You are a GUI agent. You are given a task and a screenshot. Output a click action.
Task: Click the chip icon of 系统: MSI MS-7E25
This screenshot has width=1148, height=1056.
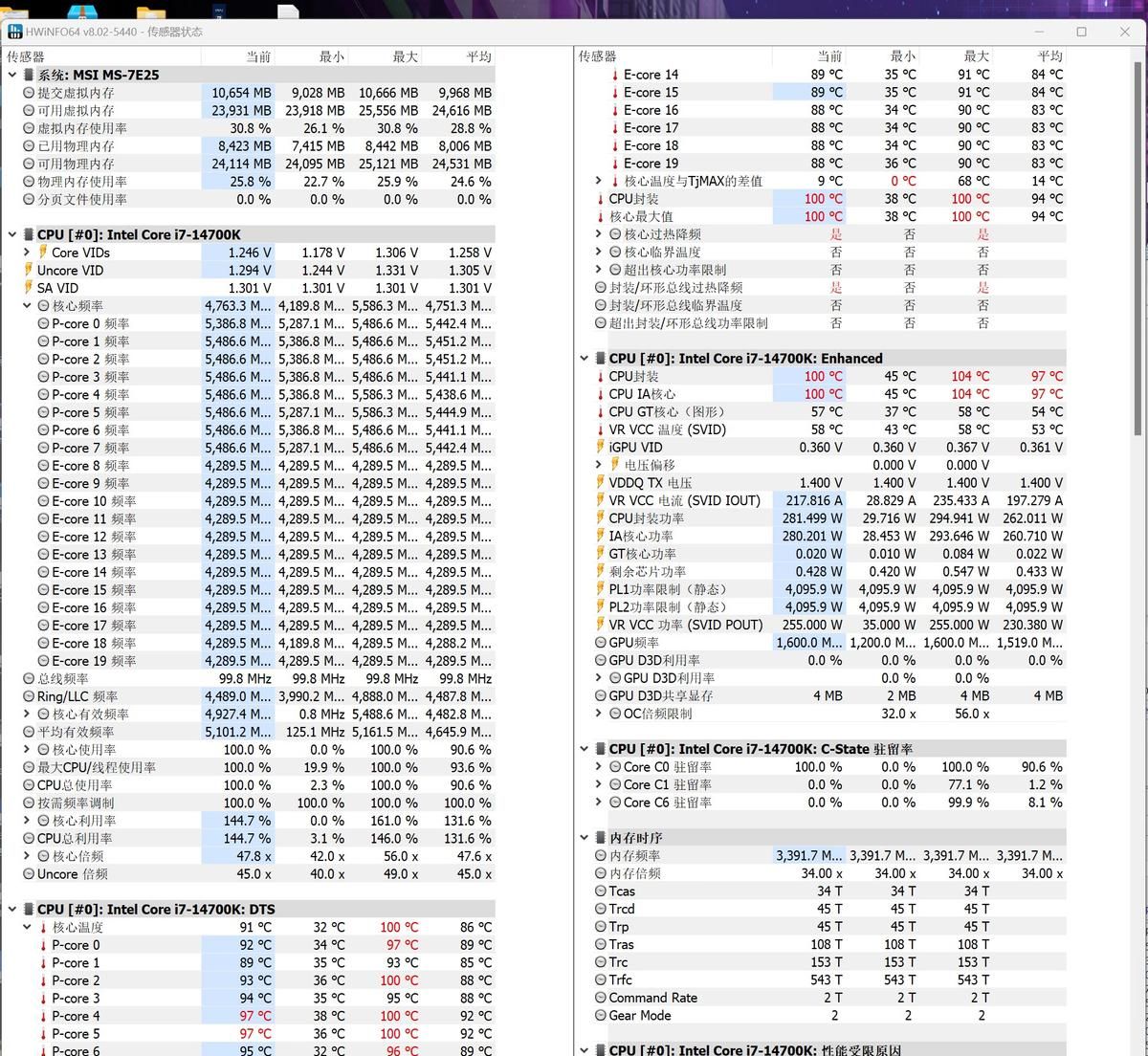(x=29, y=75)
